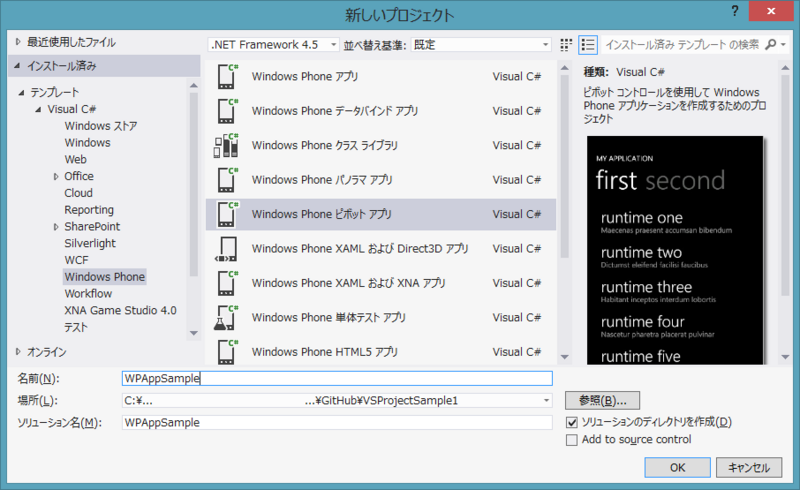Click the 名前 input field WPAppSample

337,378
